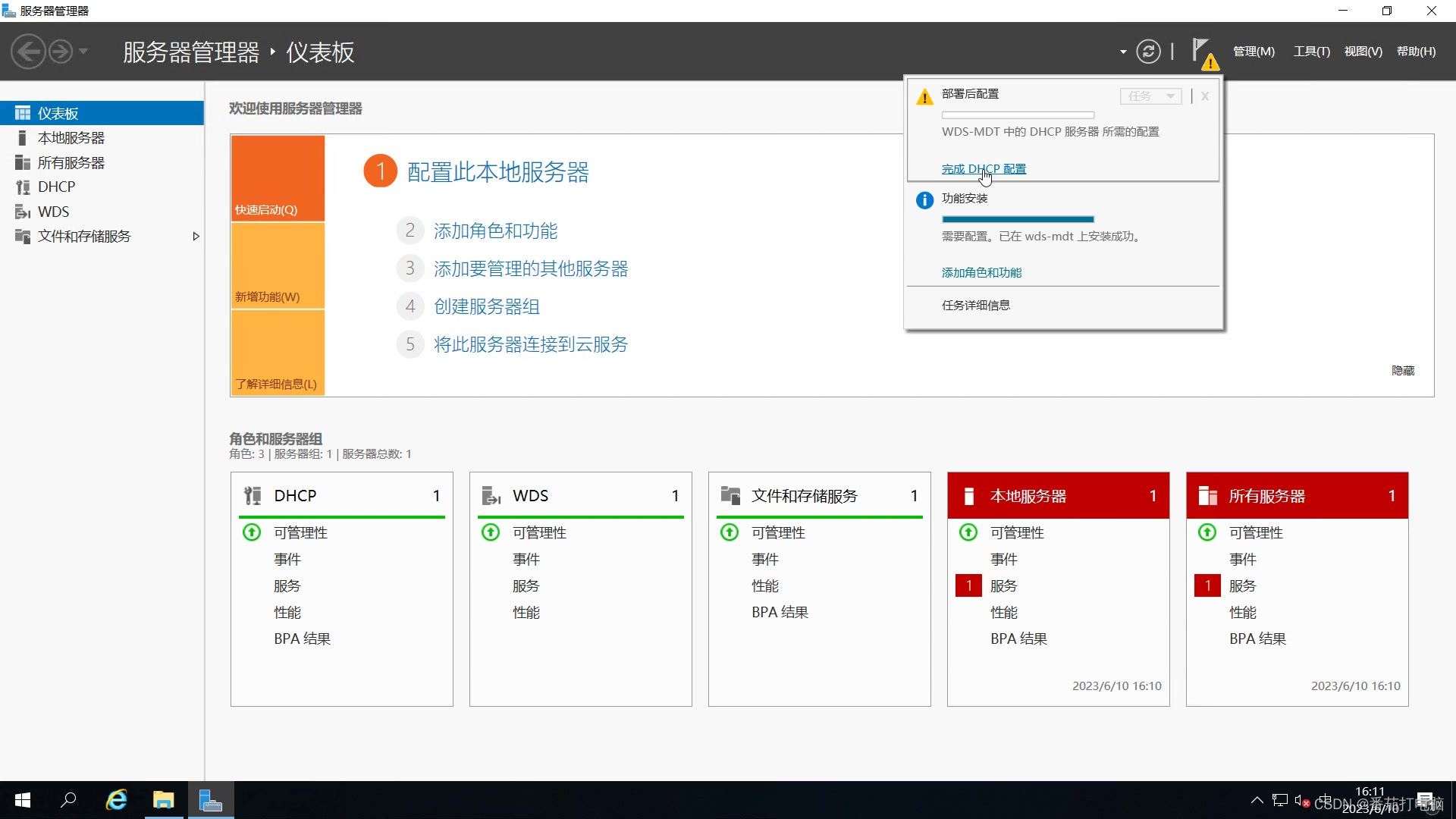Viewport: 1456px width, 819px height.
Task: Click 添加角色和功能 link in notification panel
Action: 981,273
